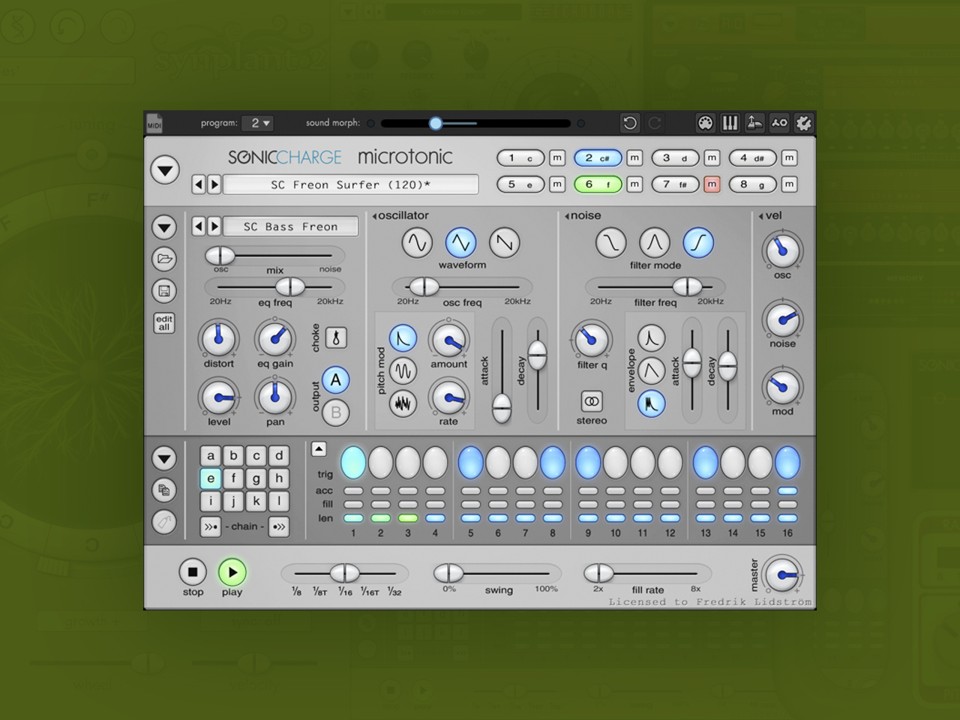
Task: Select pattern a
Action: tap(210, 456)
